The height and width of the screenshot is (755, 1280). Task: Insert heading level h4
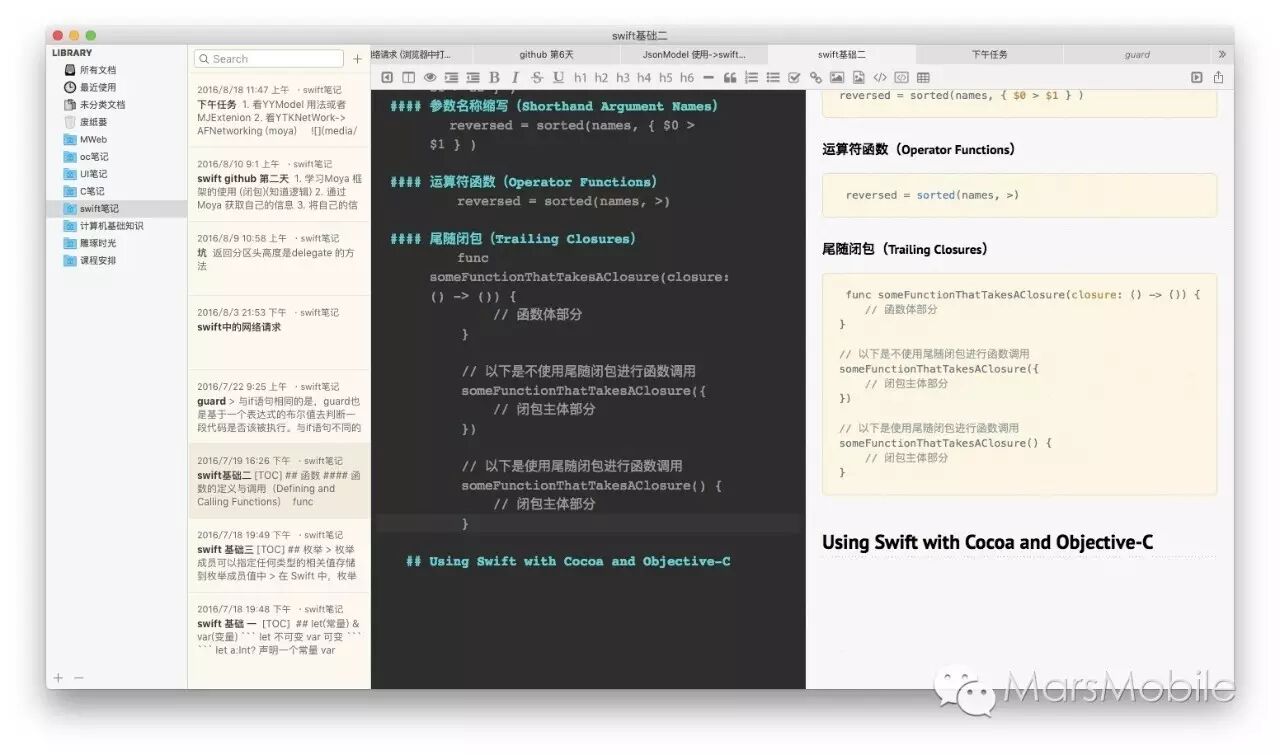(644, 77)
